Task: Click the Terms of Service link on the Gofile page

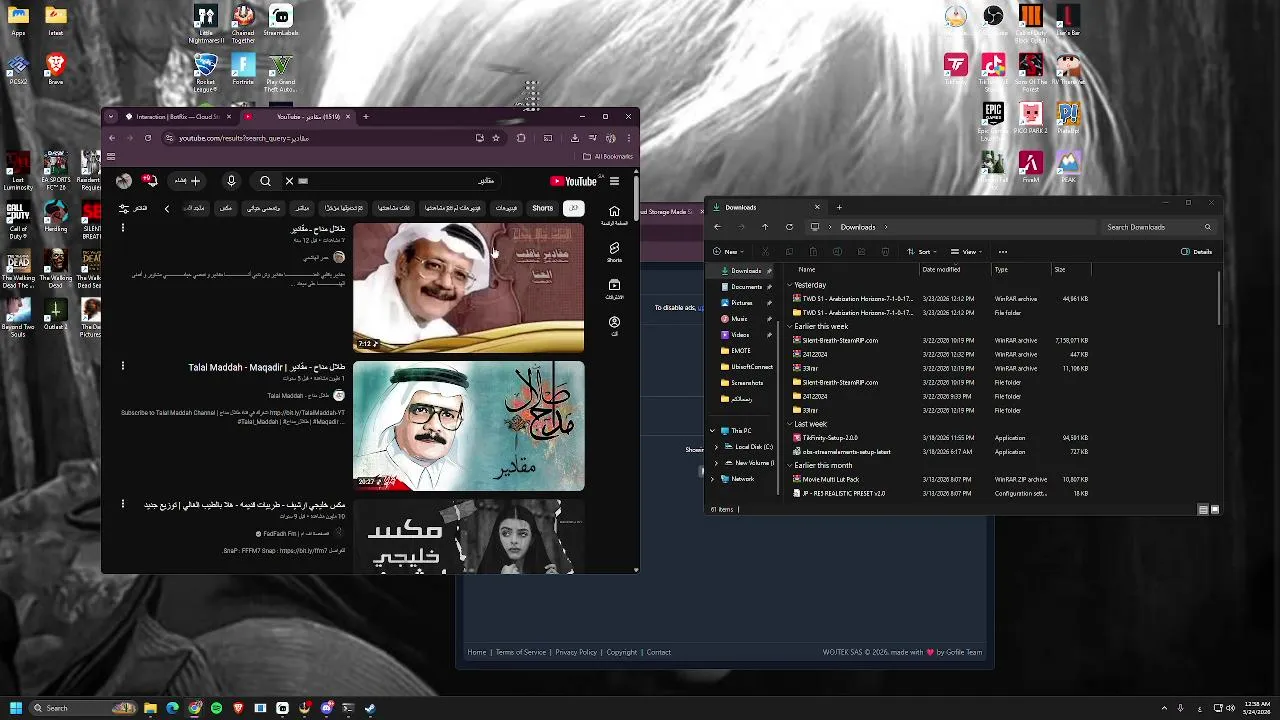Action: pos(521,653)
